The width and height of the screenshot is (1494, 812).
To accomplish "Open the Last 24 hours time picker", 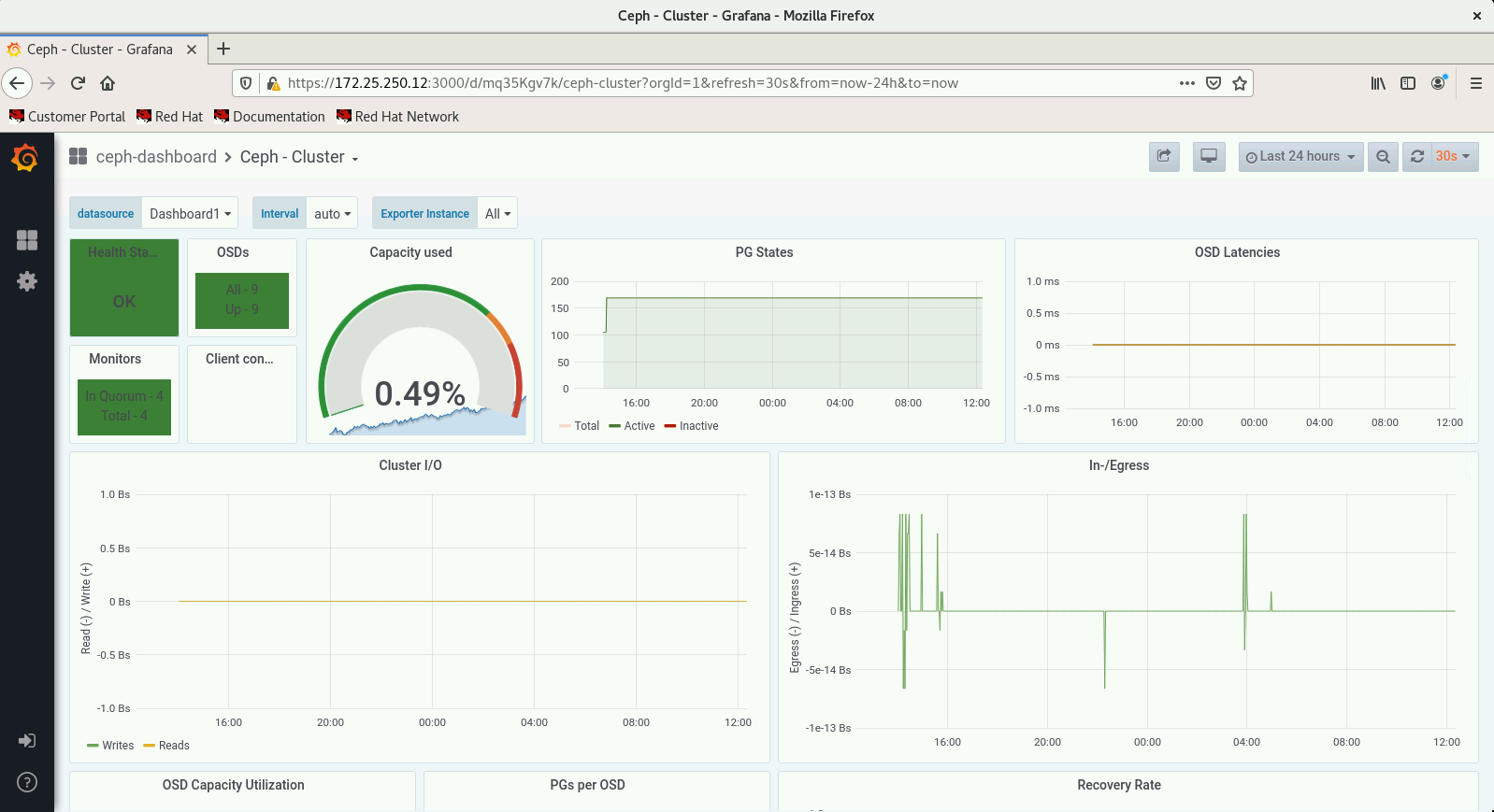I will (x=1300, y=157).
